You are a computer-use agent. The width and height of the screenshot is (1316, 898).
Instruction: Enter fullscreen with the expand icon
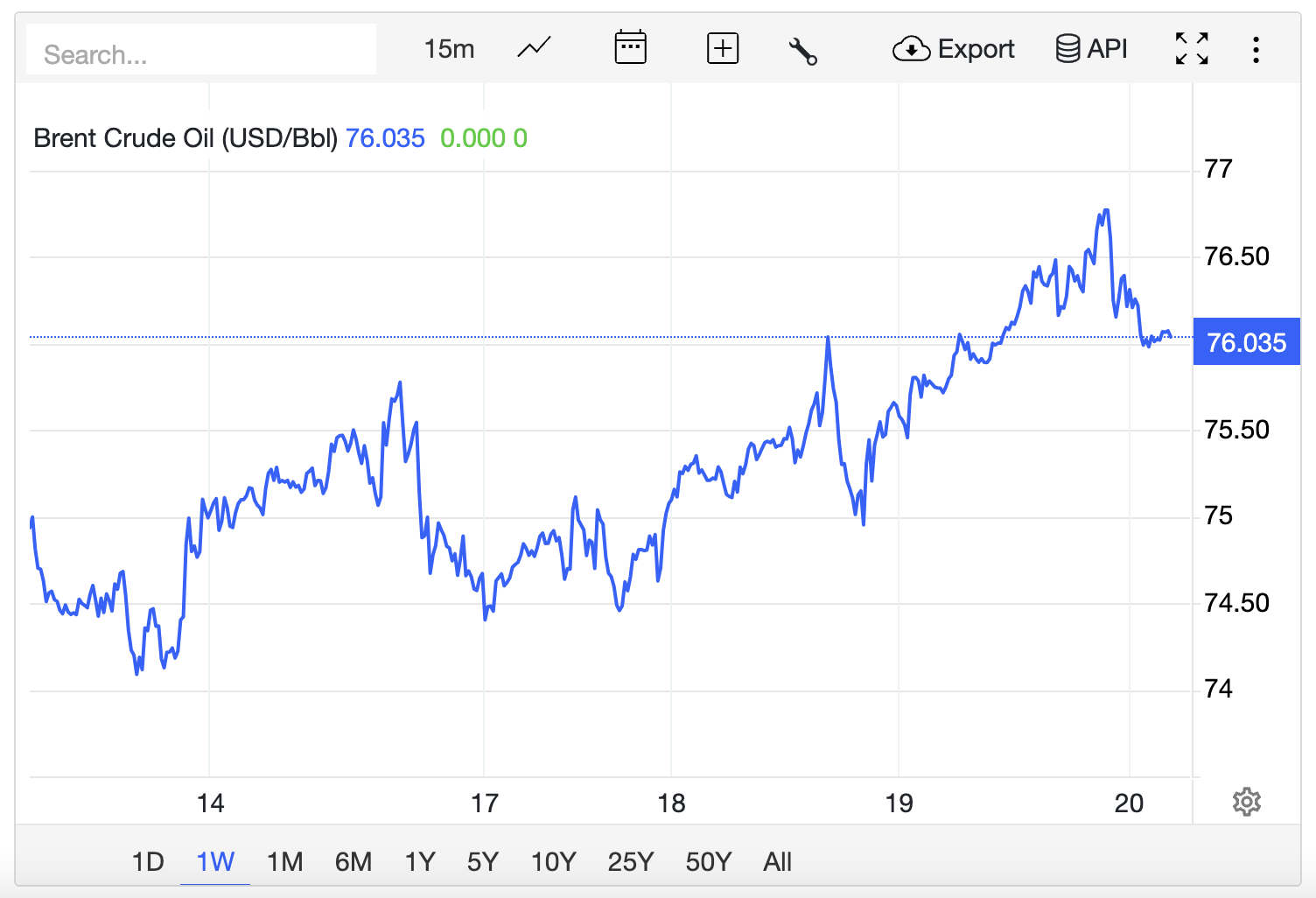(x=1192, y=49)
